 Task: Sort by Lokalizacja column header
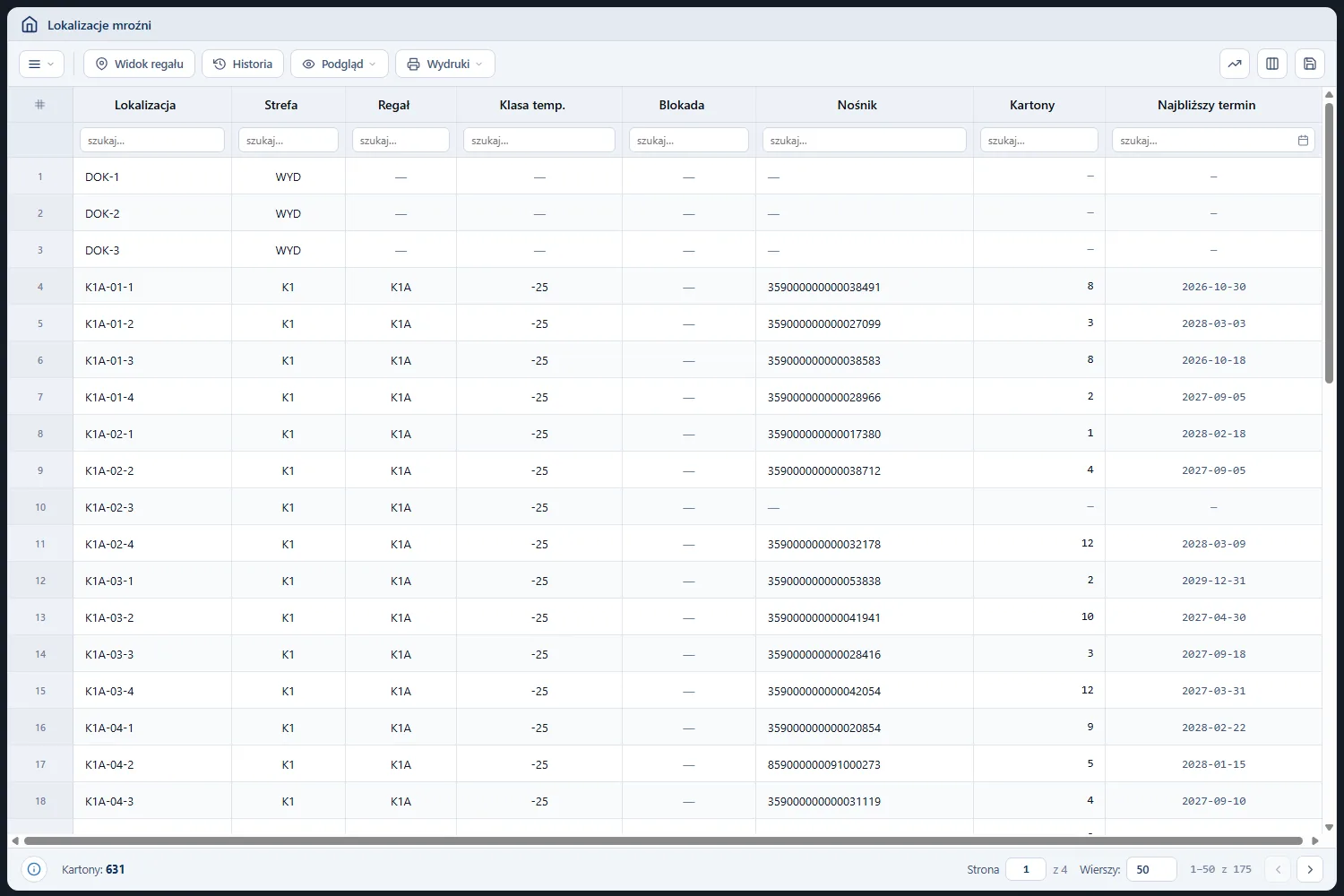click(x=145, y=105)
